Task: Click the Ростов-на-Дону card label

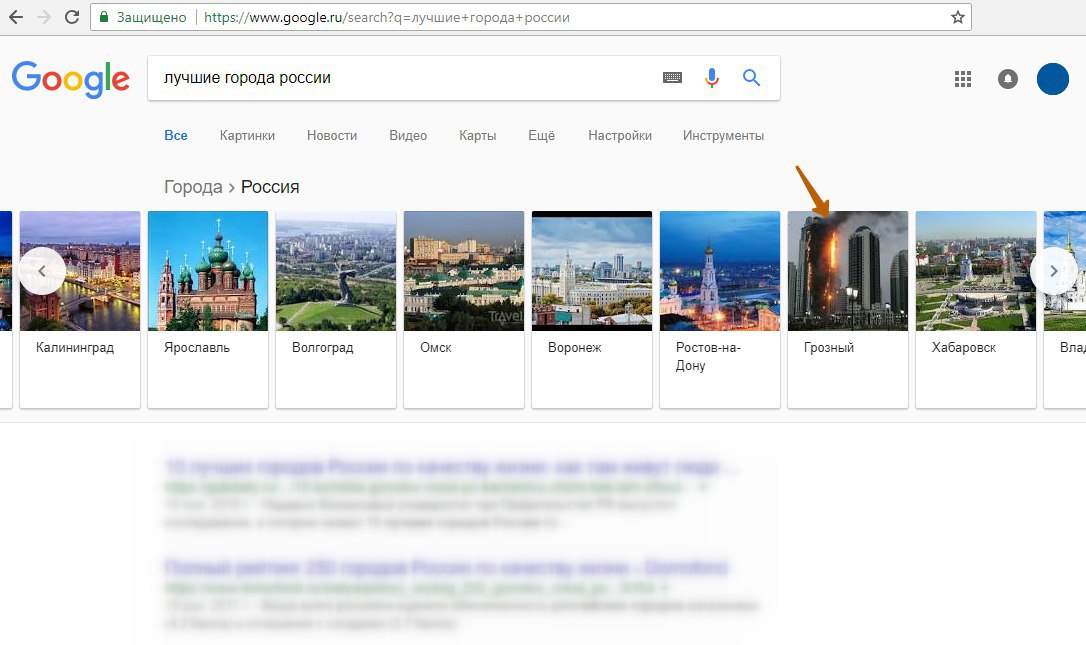Action: click(x=709, y=356)
